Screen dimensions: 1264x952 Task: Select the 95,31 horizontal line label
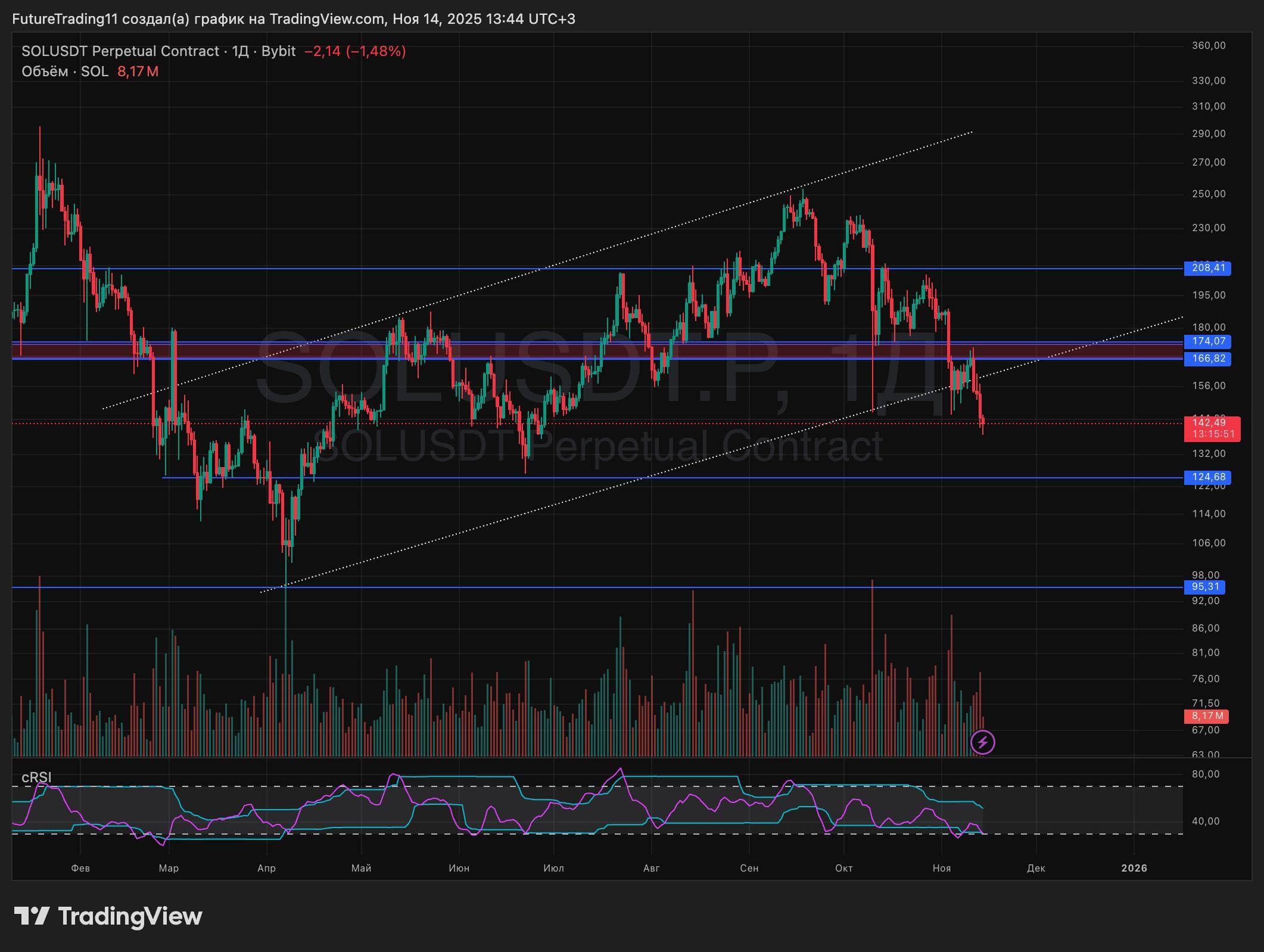click(1206, 587)
